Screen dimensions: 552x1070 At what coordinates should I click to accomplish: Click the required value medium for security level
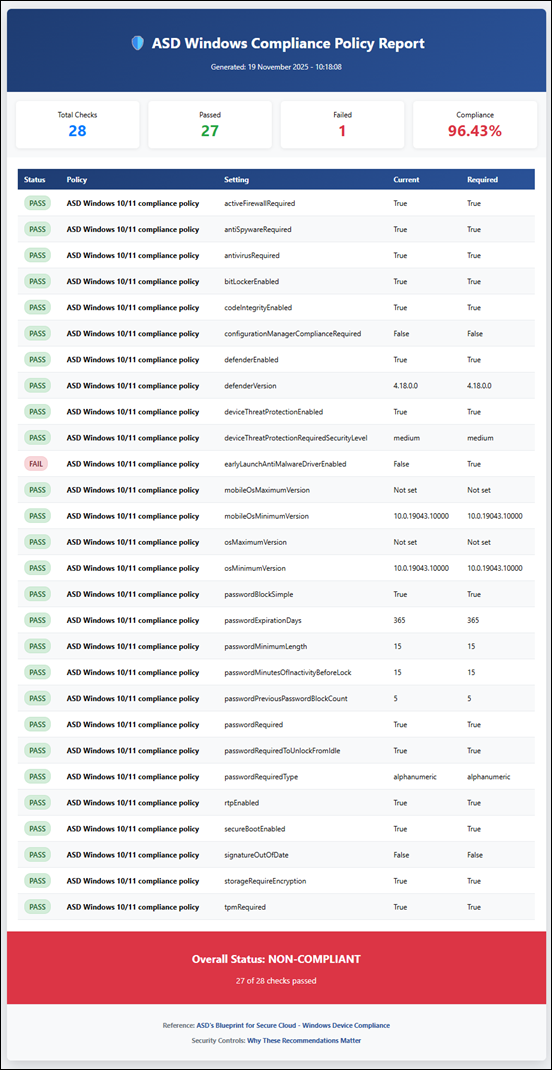point(480,437)
